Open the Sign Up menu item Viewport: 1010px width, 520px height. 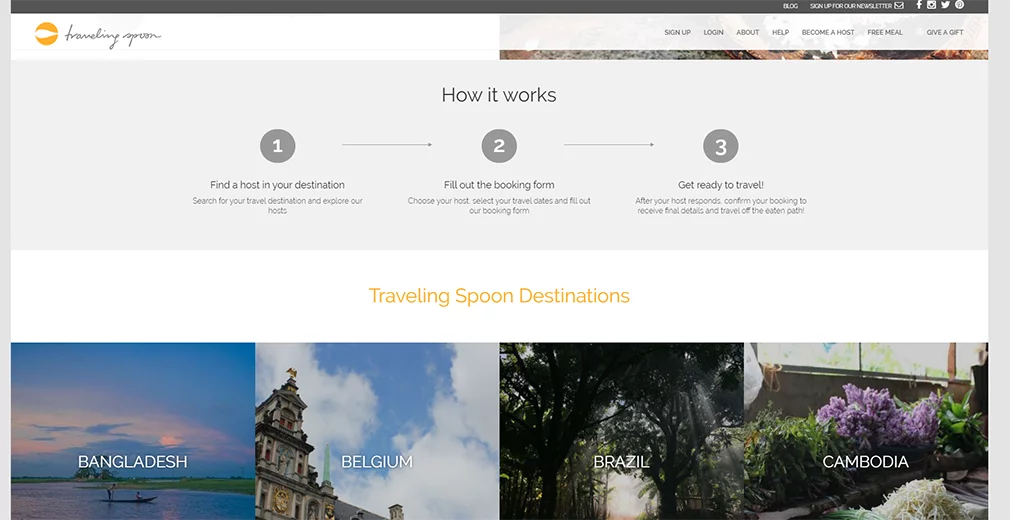click(677, 32)
